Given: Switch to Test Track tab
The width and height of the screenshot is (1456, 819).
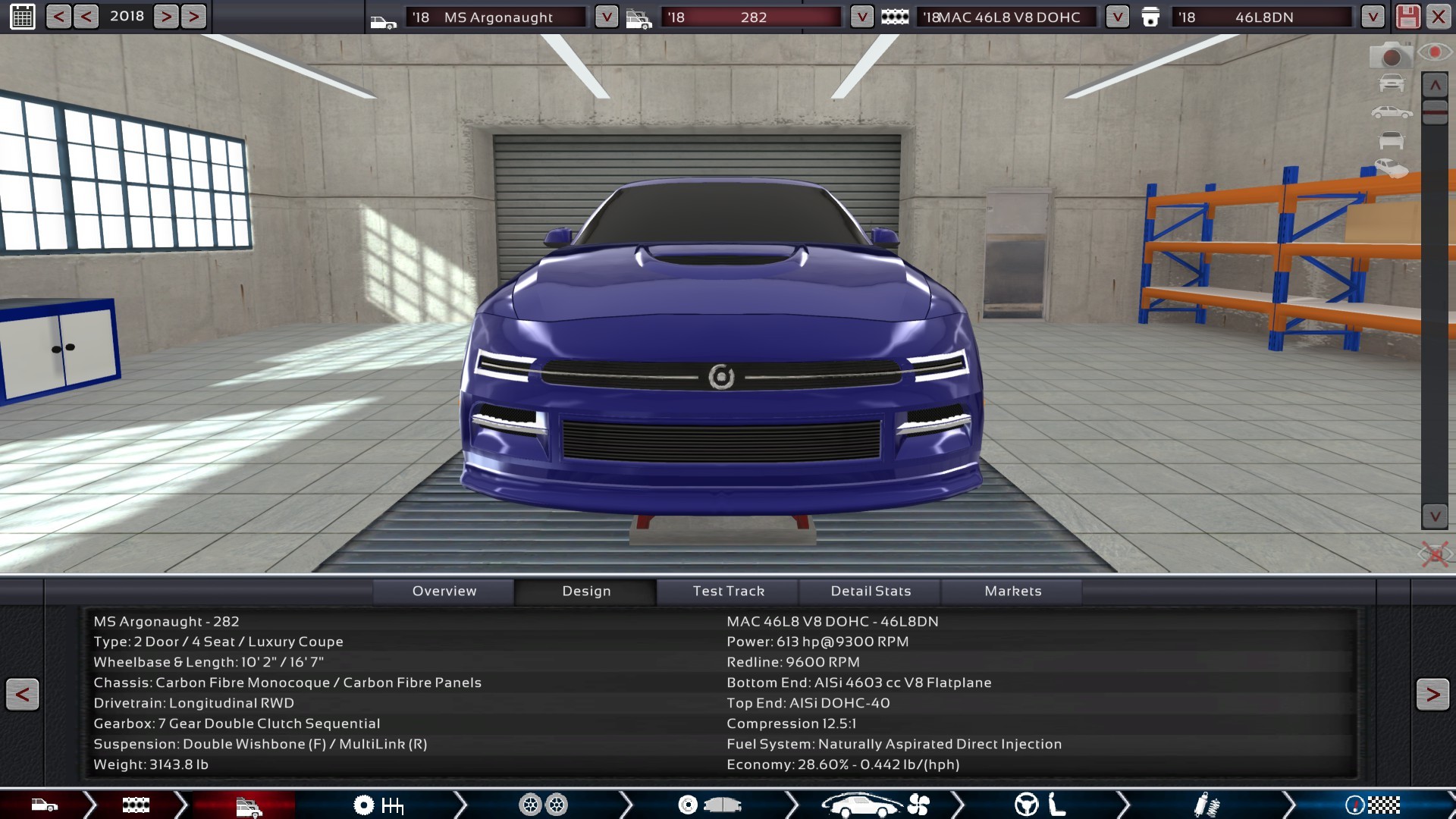Looking at the screenshot, I should click(x=728, y=591).
